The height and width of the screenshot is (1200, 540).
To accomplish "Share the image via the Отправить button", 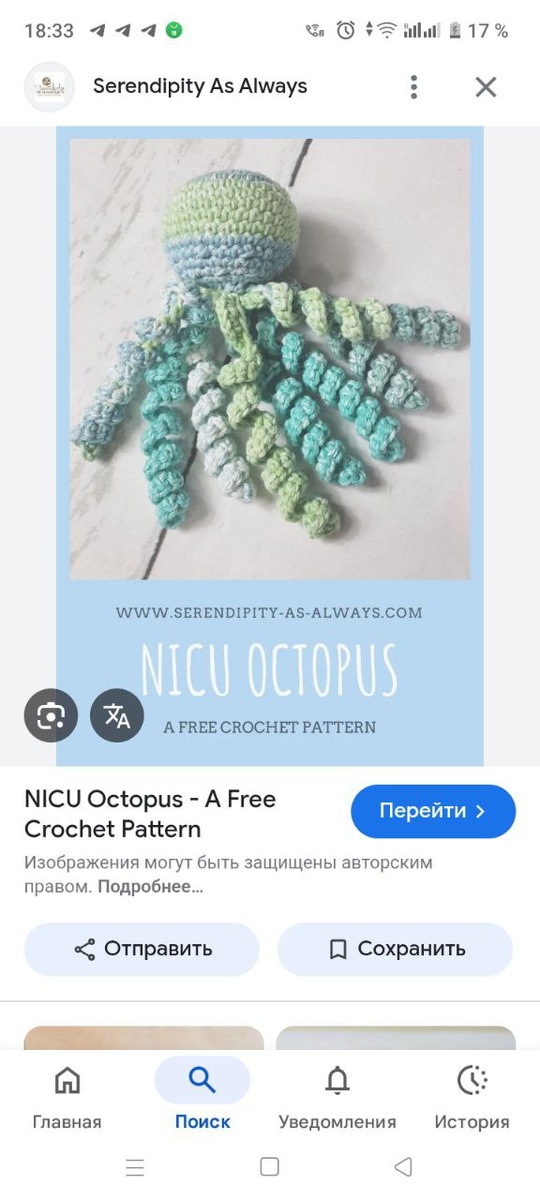I will coord(142,949).
